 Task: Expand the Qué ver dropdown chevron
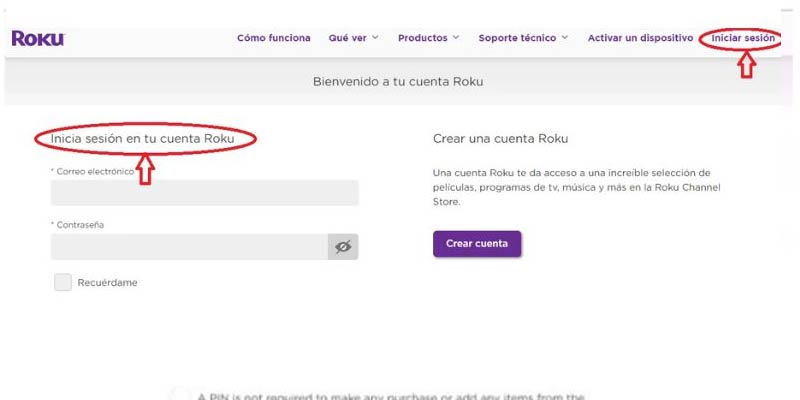[x=375, y=38]
